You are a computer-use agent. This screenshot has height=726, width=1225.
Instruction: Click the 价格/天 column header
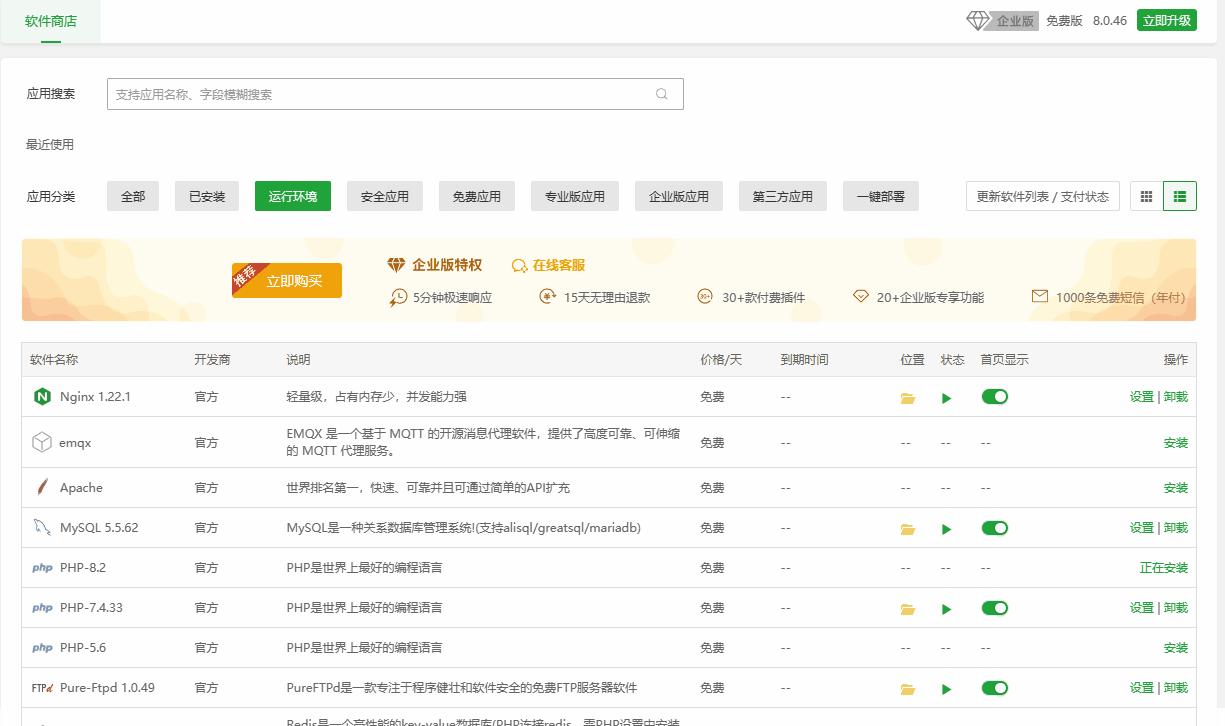click(x=721, y=360)
